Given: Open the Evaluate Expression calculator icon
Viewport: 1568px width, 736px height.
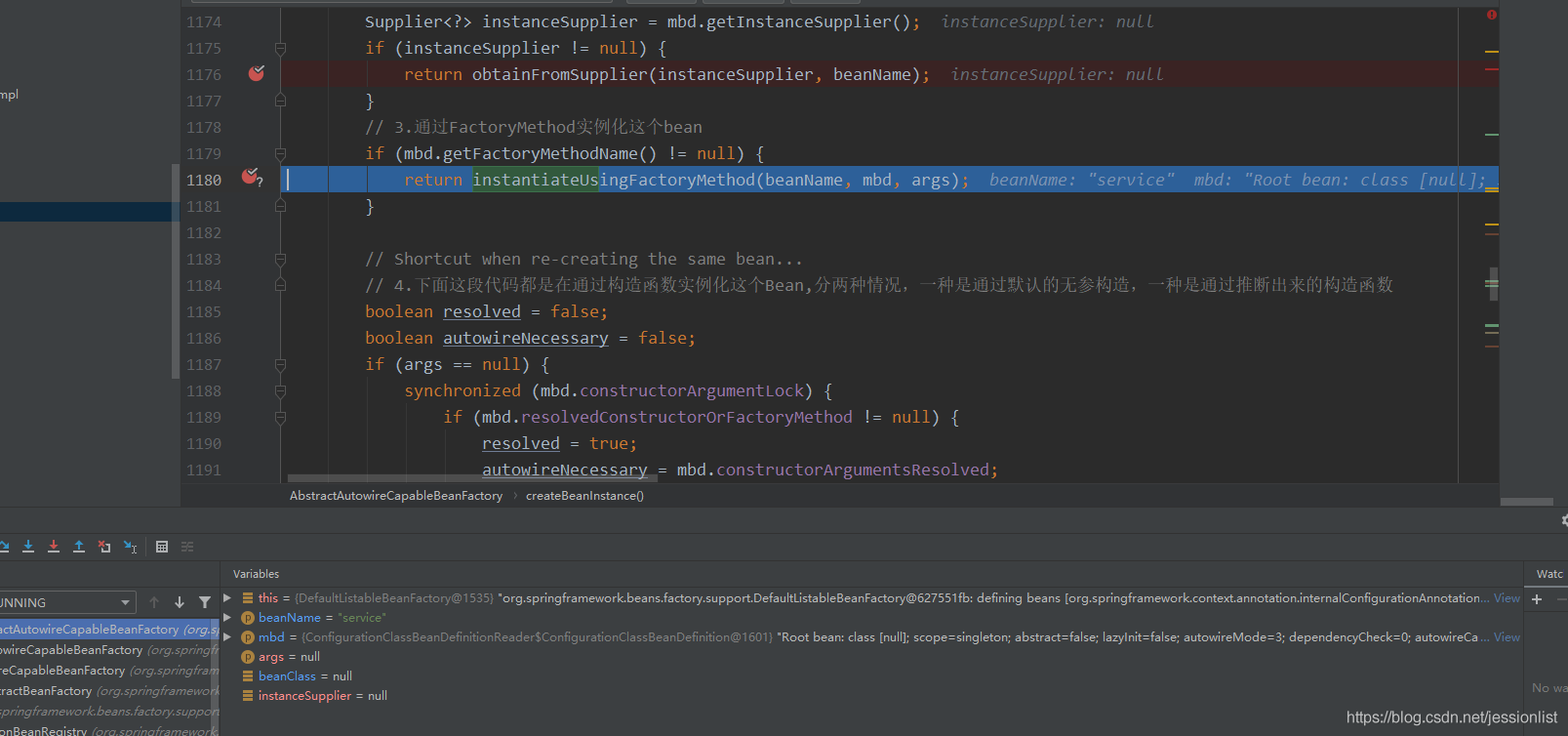Looking at the screenshot, I should [x=162, y=547].
